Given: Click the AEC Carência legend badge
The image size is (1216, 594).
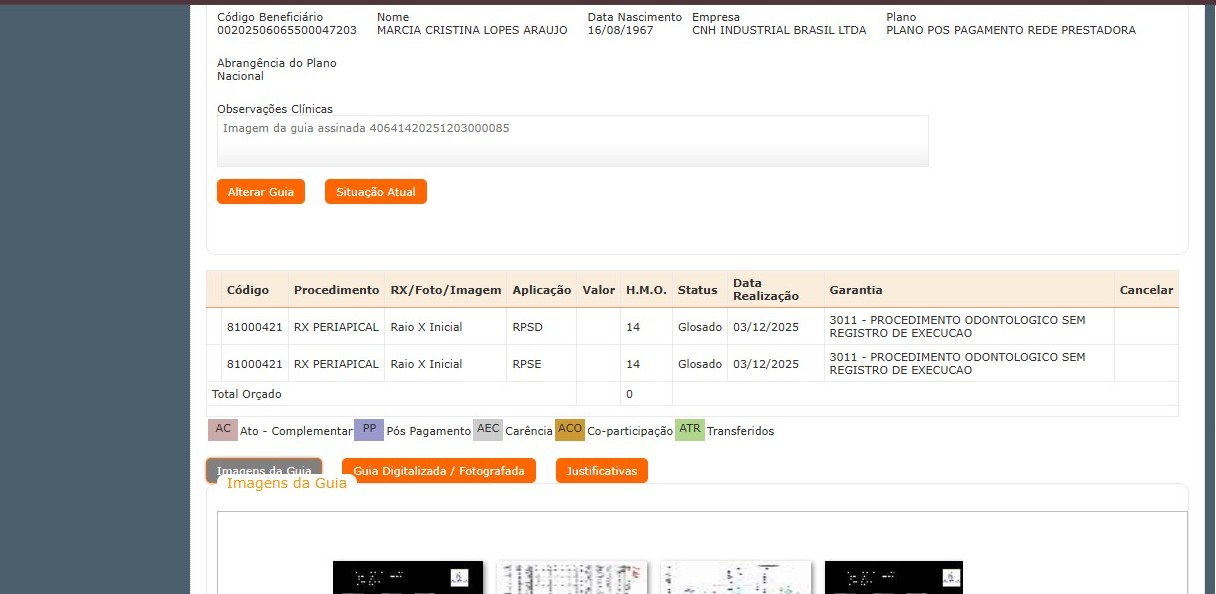Looking at the screenshot, I should tap(488, 430).
